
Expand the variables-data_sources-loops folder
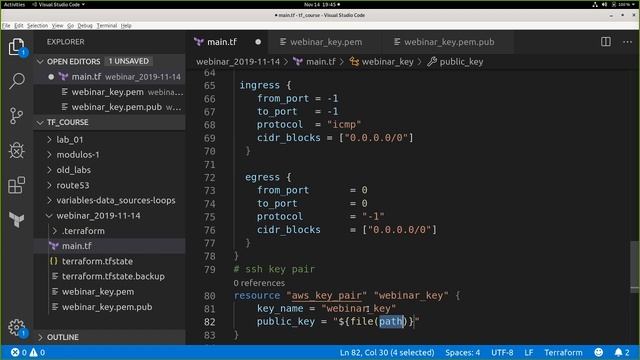[x=49, y=200]
